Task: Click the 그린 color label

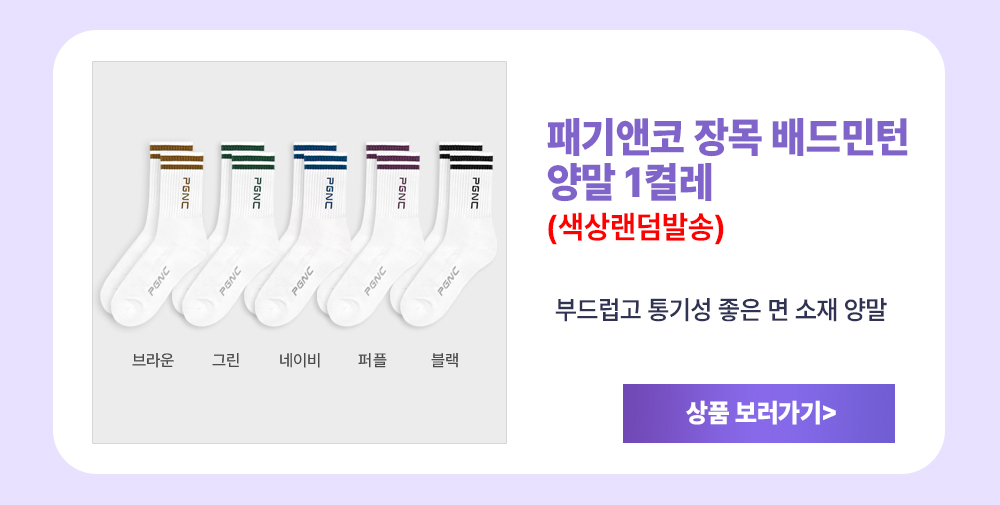Action: pyautogui.click(x=226, y=360)
